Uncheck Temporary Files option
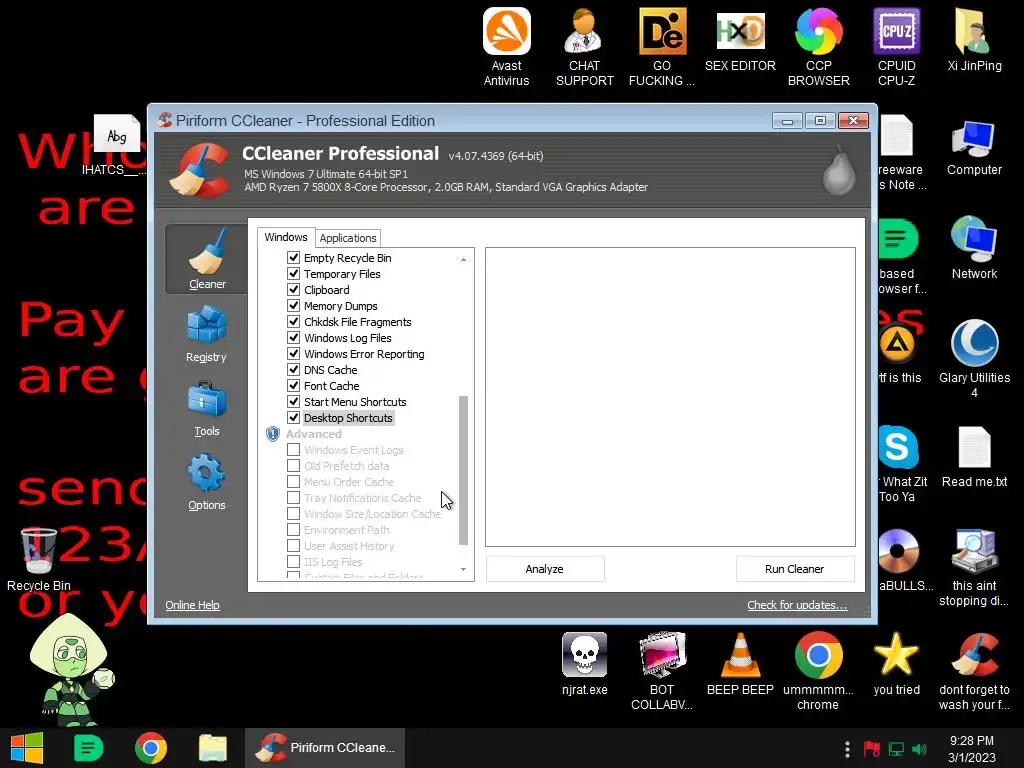 (293, 274)
